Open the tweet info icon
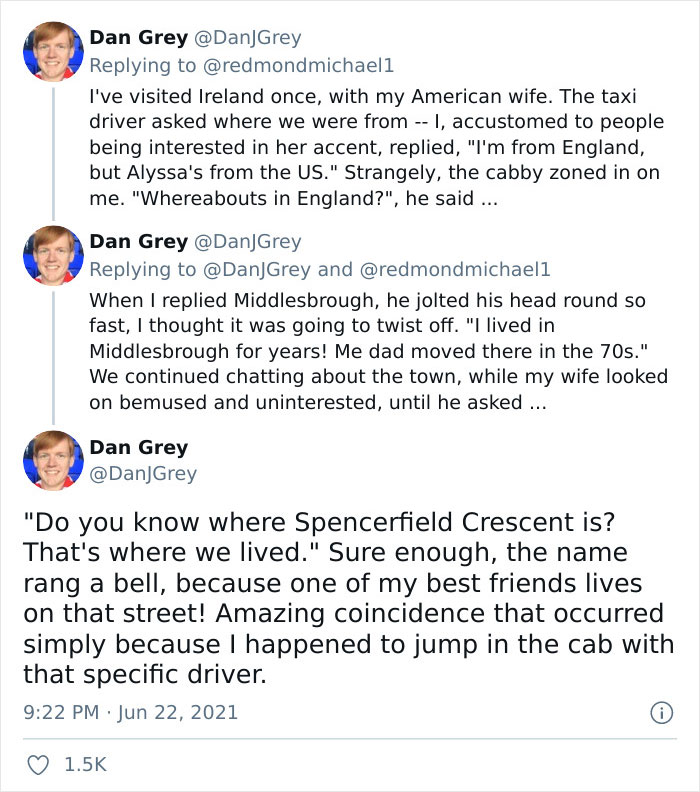Screen dimensions: 700x792 660,712
